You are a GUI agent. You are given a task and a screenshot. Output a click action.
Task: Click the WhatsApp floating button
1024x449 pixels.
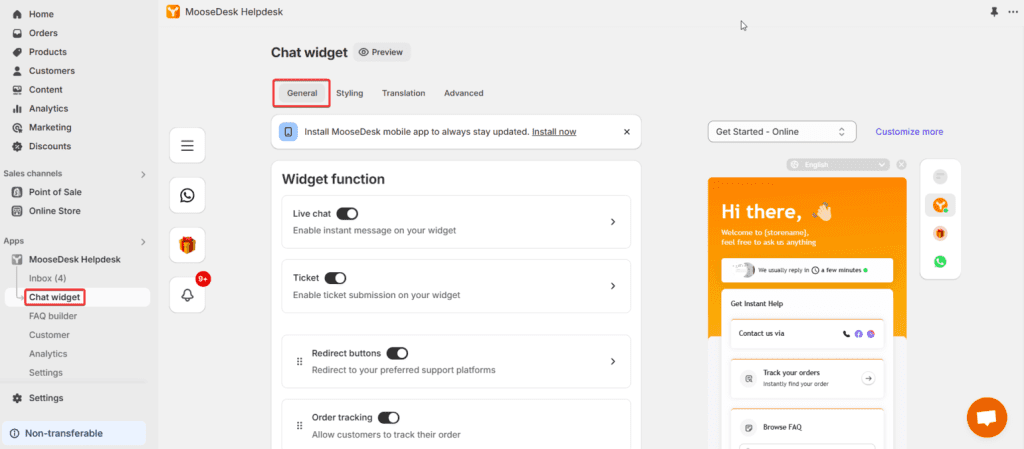(x=187, y=195)
